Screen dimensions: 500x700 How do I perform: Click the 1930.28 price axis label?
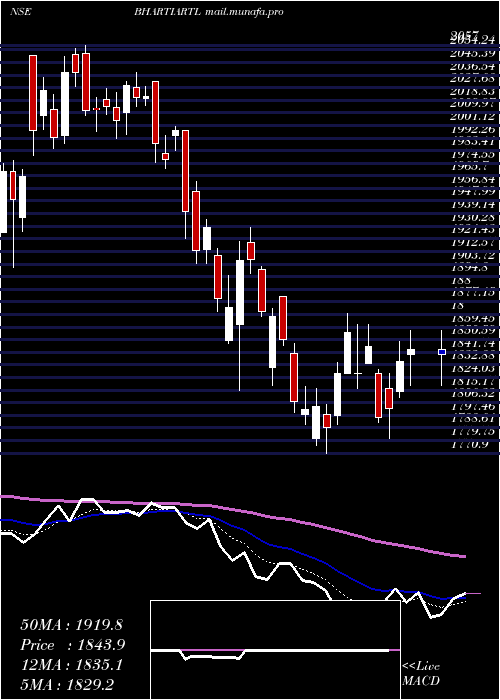[473, 217]
